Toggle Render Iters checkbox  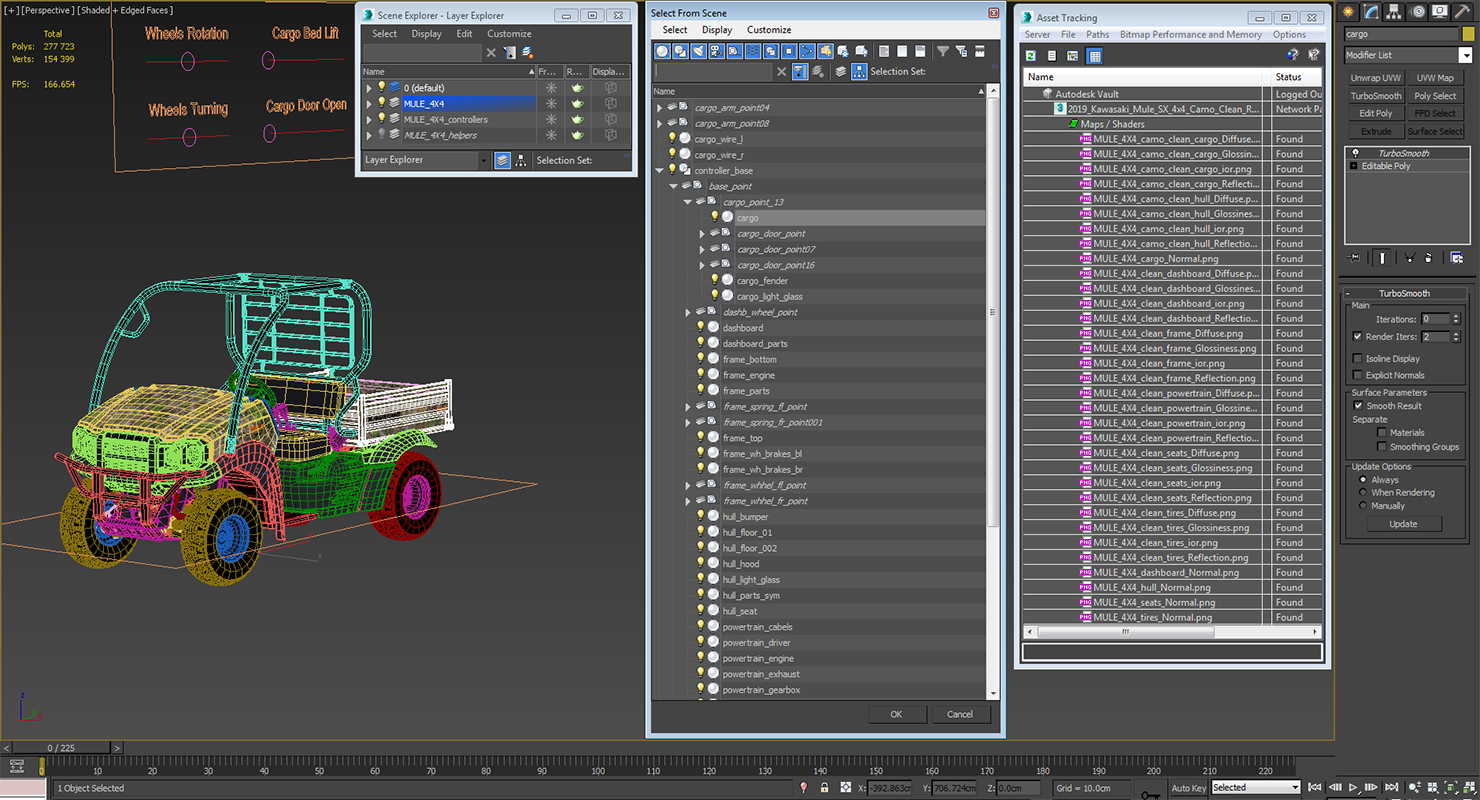[x=1357, y=337]
